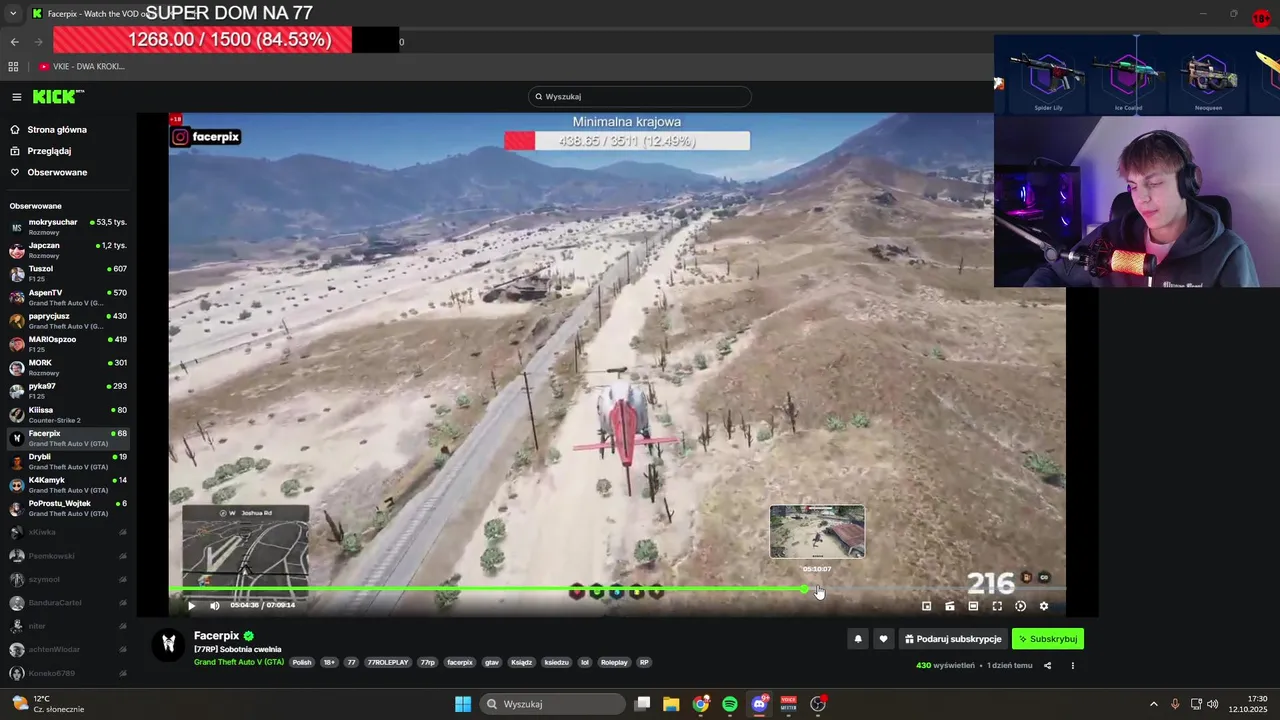The height and width of the screenshot is (720, 1280).
Task: Click the progress bar playhead
Action: pyautogui.click(x=804, y=589)
